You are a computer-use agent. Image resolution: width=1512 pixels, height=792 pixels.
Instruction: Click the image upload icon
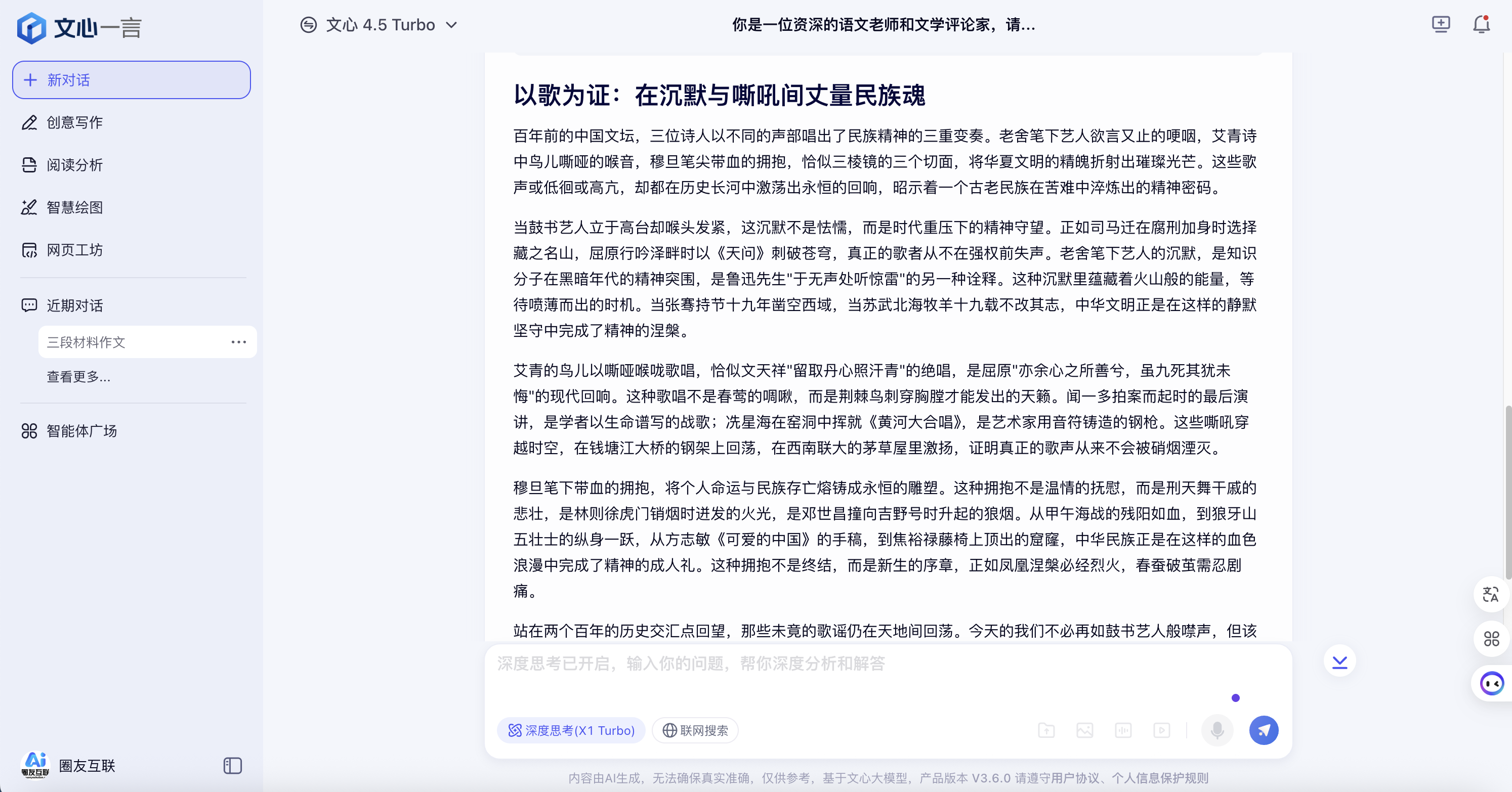point(1085,730)
